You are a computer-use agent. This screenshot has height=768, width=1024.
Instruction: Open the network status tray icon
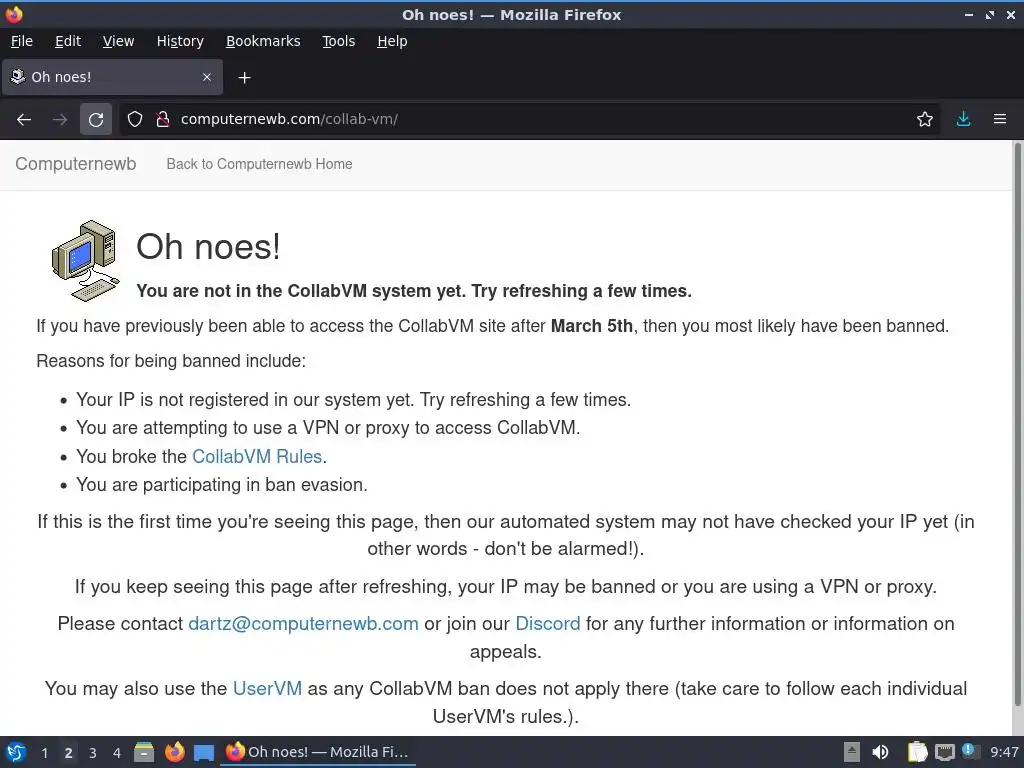pyautogui.click(x=944, y=752)
